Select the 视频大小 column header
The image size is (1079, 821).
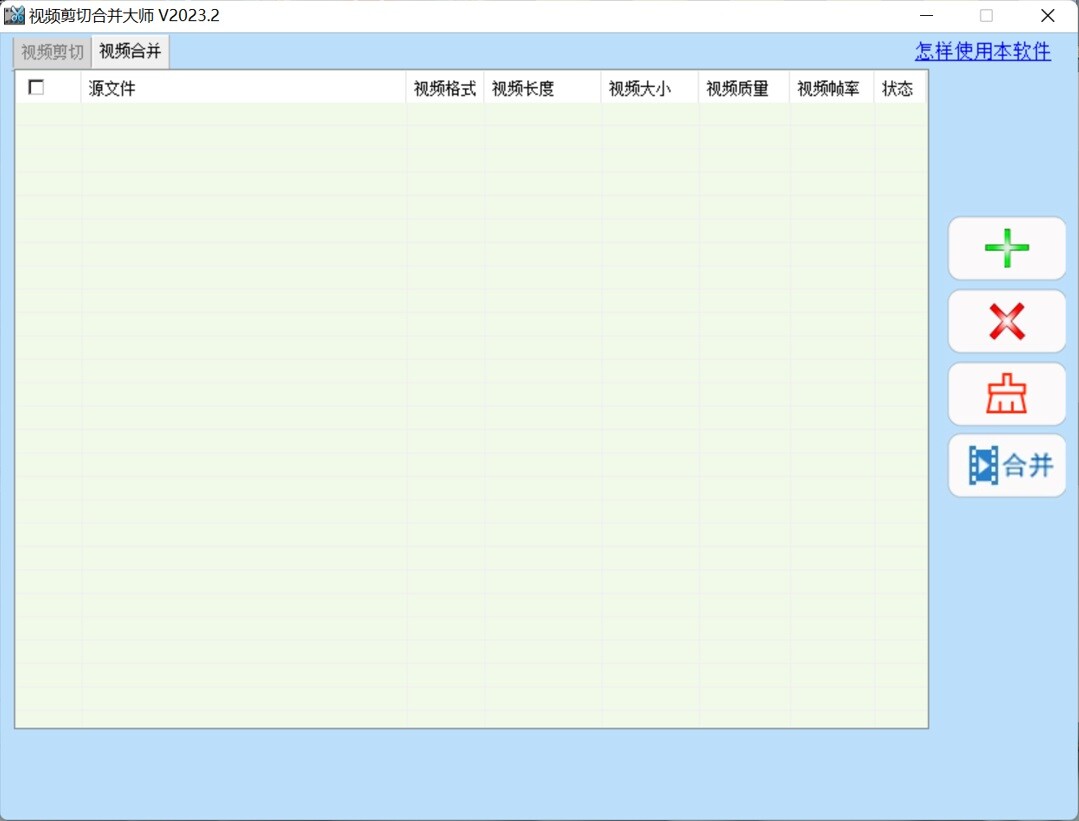click(x=648, y=88)
